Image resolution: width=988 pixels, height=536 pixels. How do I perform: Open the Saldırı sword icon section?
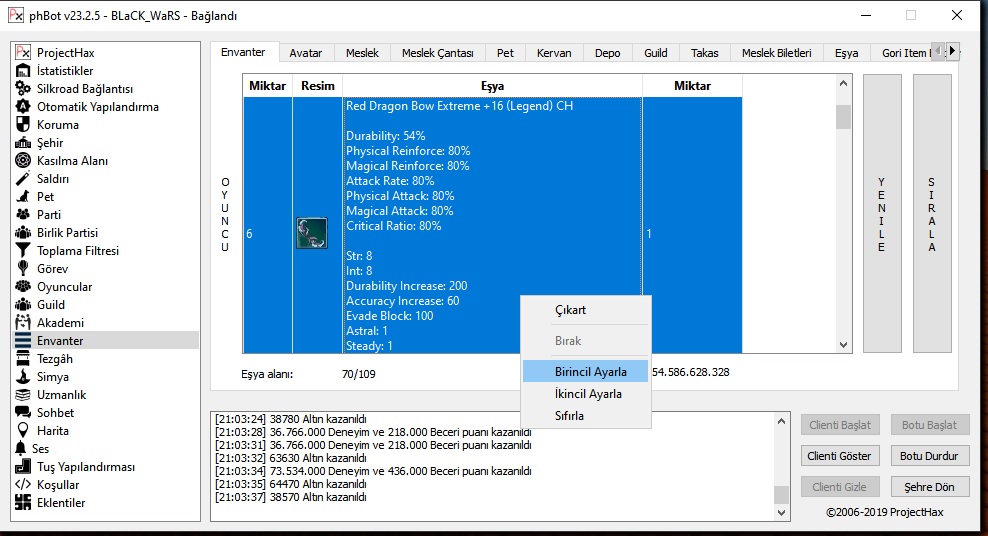(23, 179)
